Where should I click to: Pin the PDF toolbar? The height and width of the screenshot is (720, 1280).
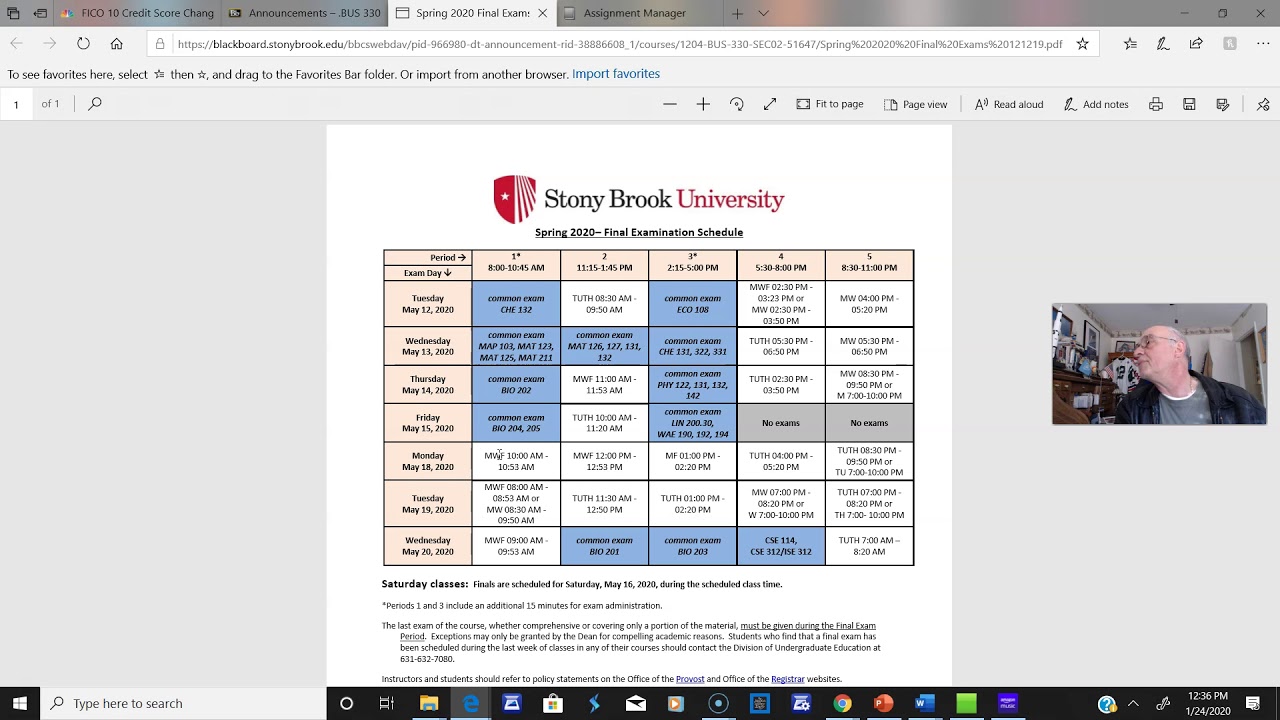click(1263, 104)
